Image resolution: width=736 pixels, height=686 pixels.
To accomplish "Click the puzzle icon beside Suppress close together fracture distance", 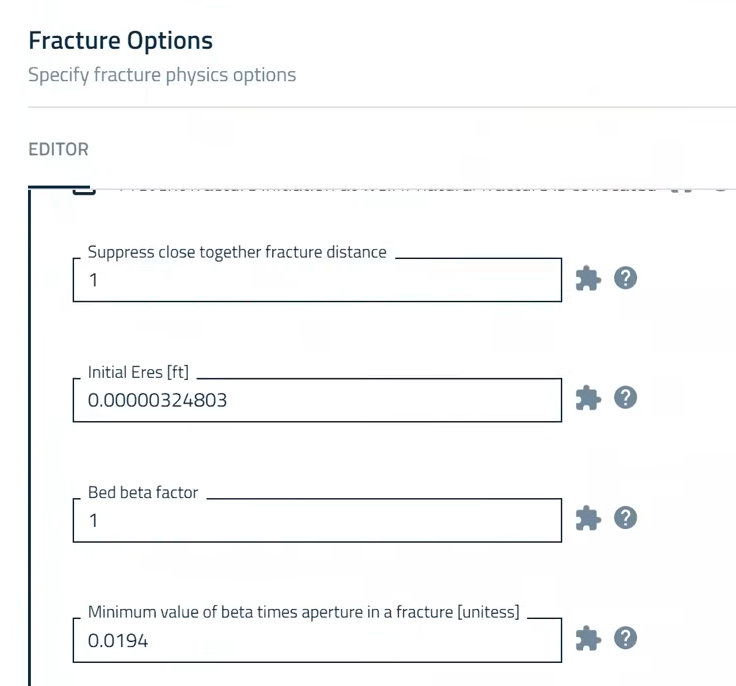I will coord(588,278).
